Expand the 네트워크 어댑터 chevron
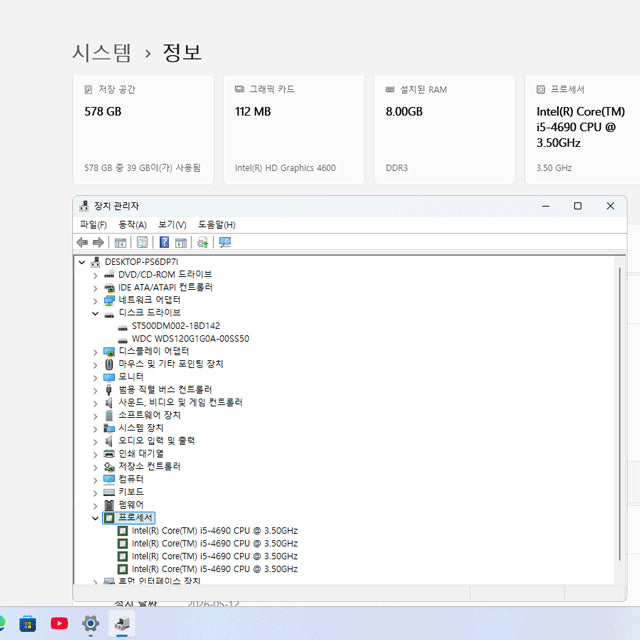The width and height of the screenshot is (640, 640). pyautogui.click(x=95, y=301)
